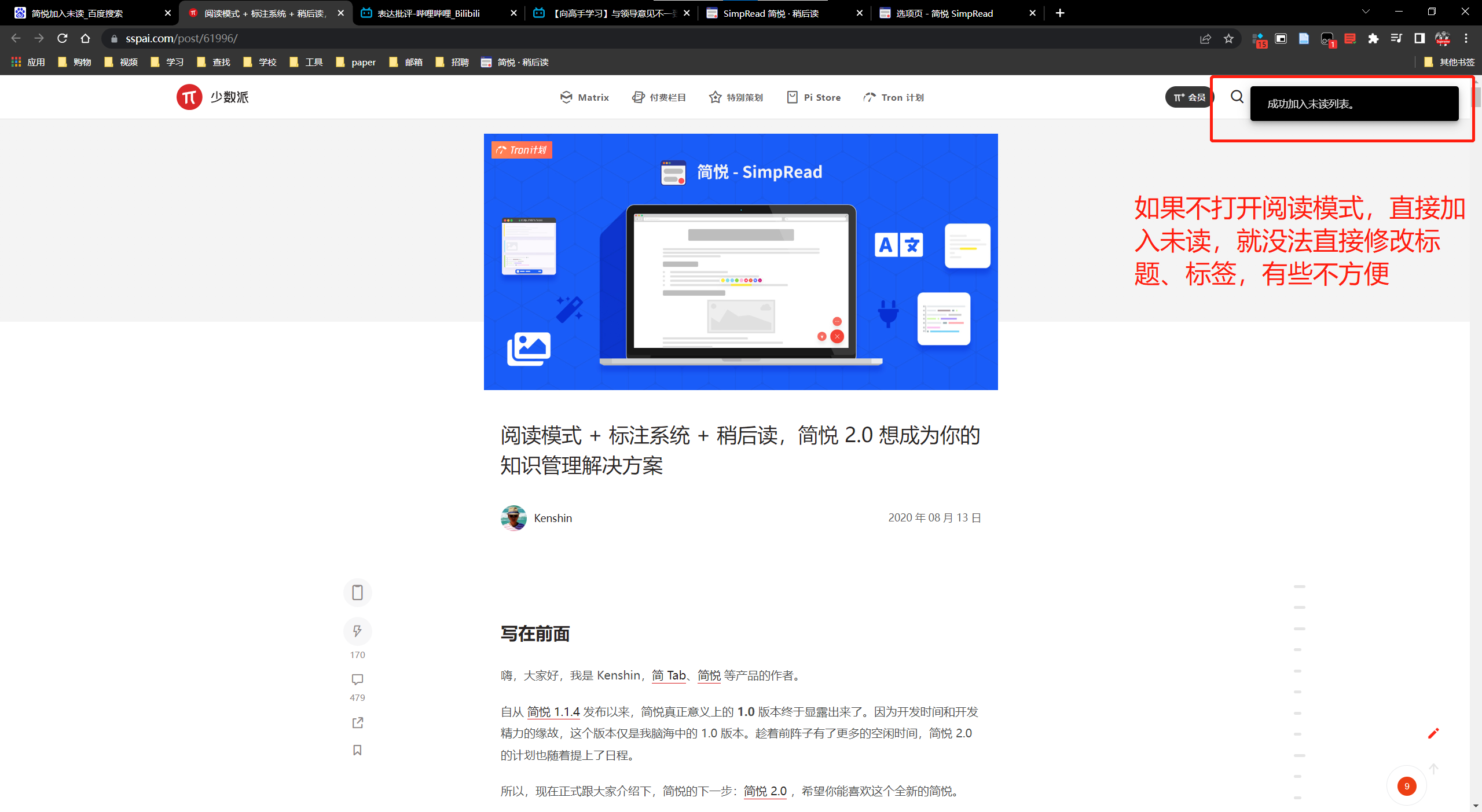The width and height of the screenshot is (1482, 812).
Task: Expand the 视频 bookmark folder
Action: [x=121, y=62]
